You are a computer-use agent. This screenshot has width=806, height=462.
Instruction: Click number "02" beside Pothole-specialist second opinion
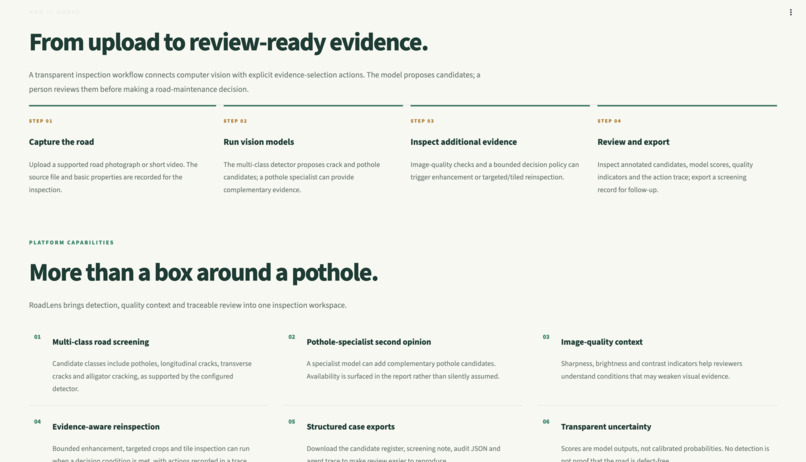(x=292, y=337)
